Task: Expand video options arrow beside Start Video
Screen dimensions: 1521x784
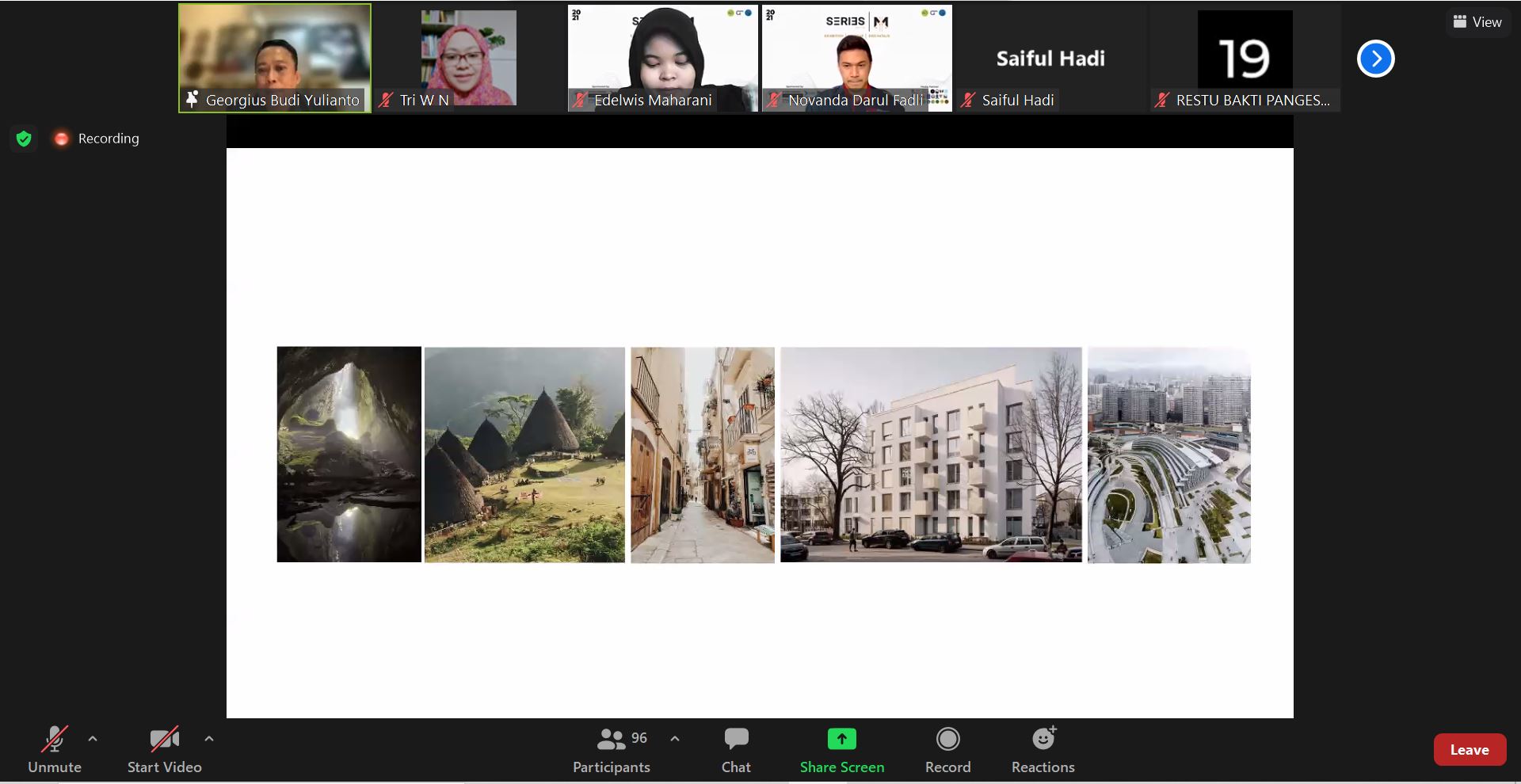Action: [x=209, y=739]
